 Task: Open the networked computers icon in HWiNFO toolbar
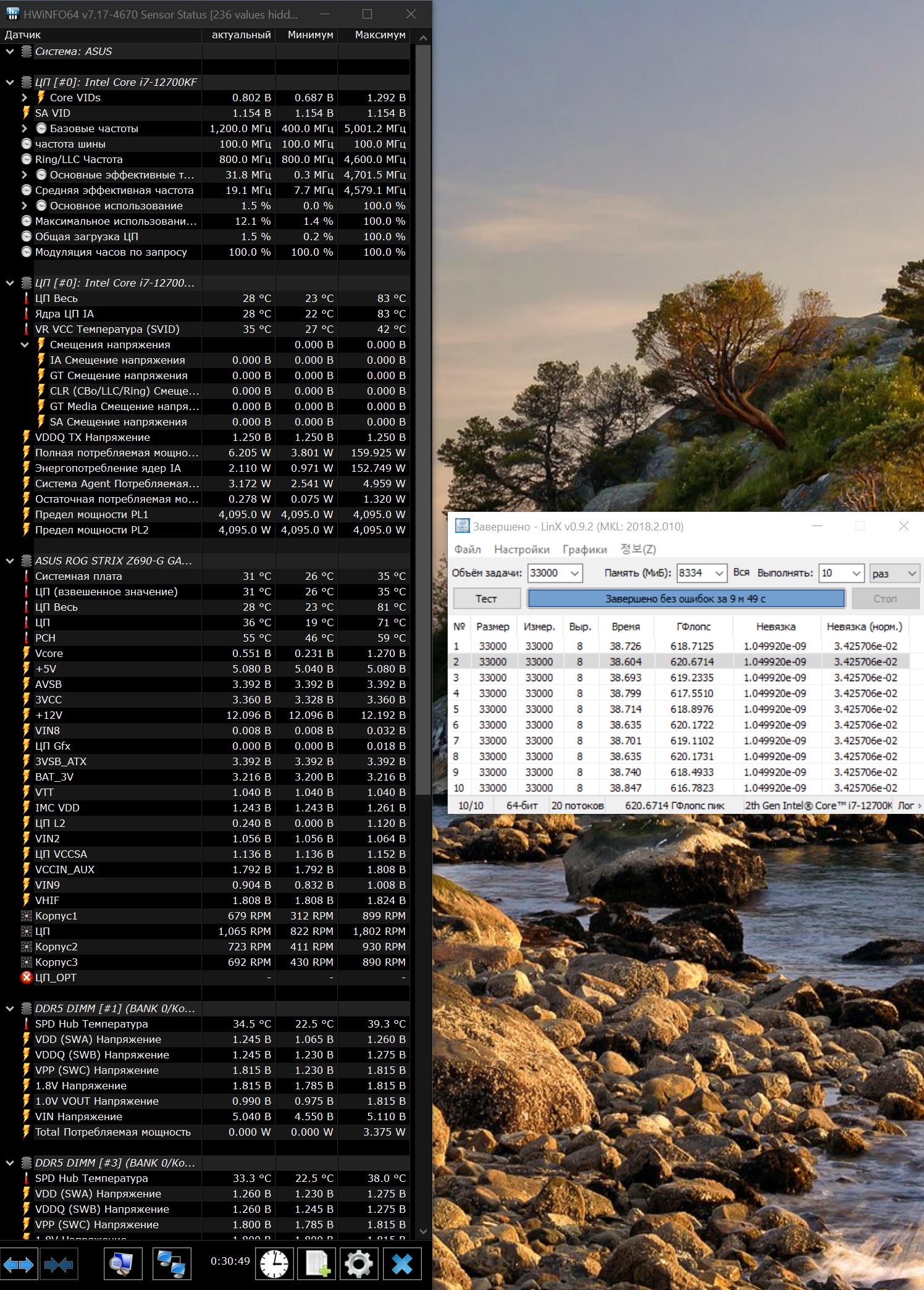coord(171,1265)
